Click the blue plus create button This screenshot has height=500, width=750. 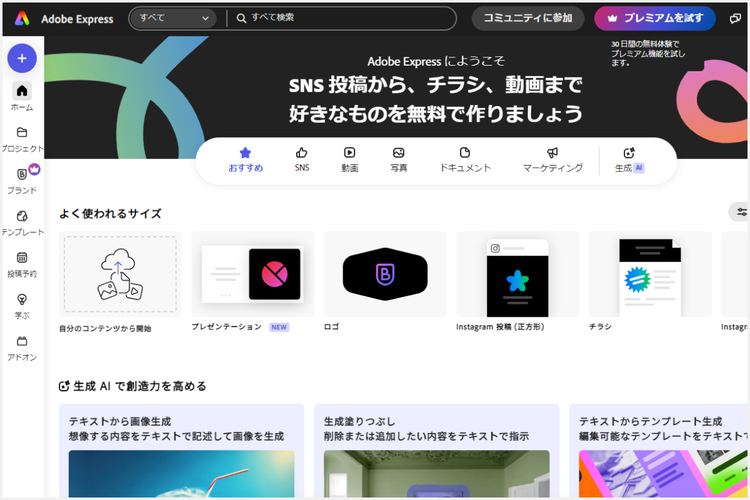click(22, 58)
